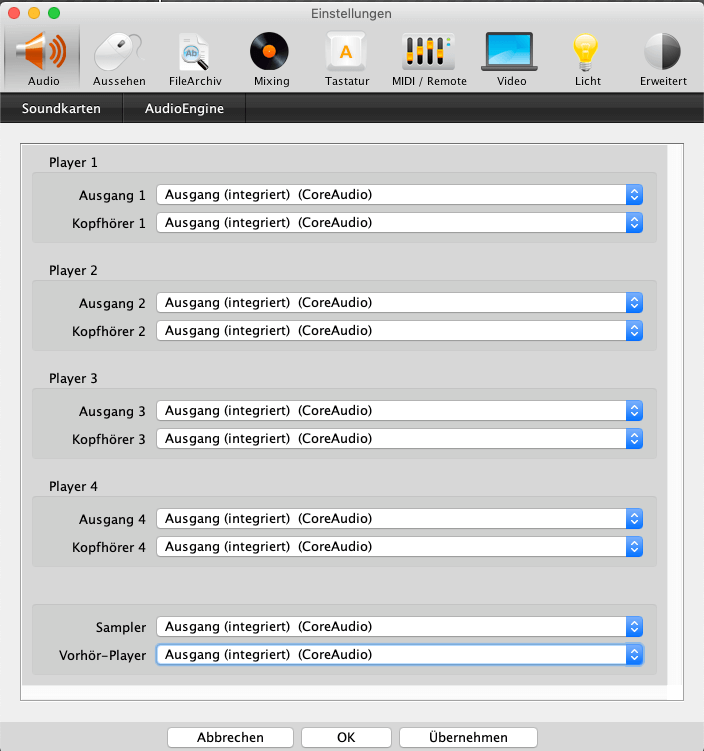The height and width of the screenshot is (751, 704).
Task: Confirm settings with the OK button
Action: point(346,737)
